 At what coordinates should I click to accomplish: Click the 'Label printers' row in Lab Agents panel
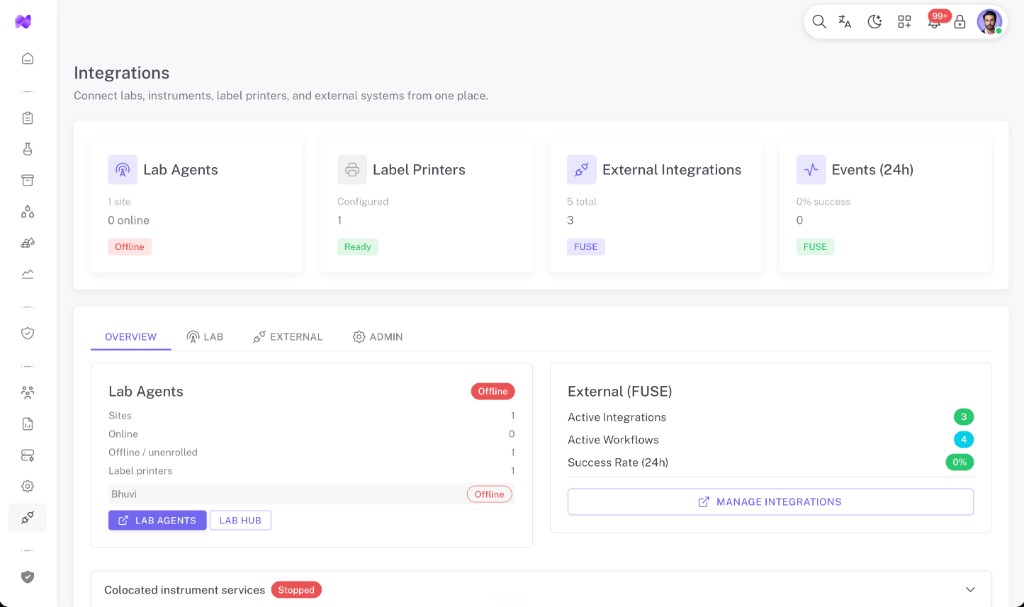(x=312, y=470)
